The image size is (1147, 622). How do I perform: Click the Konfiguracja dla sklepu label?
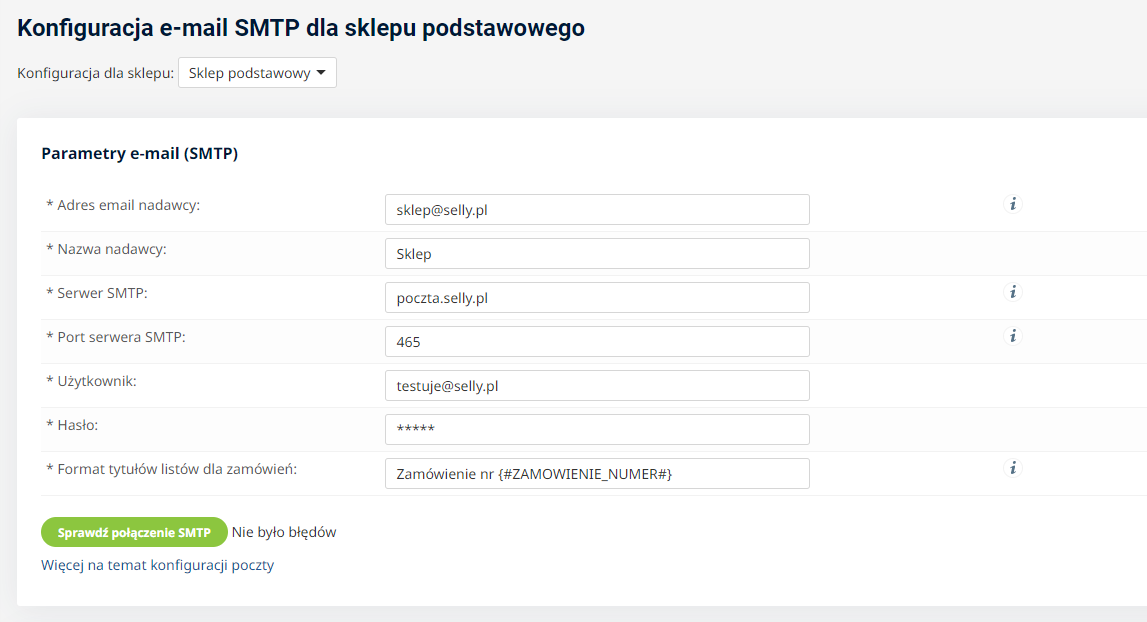click(95, 73)
